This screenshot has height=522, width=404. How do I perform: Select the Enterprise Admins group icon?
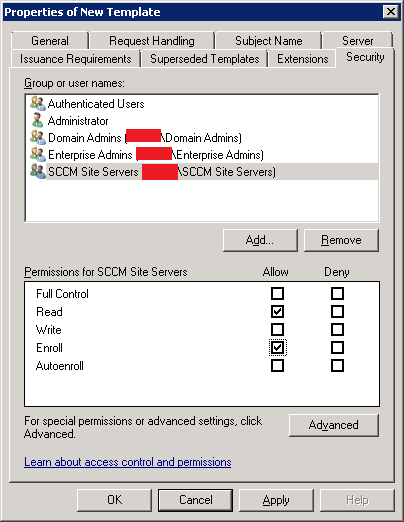(38, 154)
